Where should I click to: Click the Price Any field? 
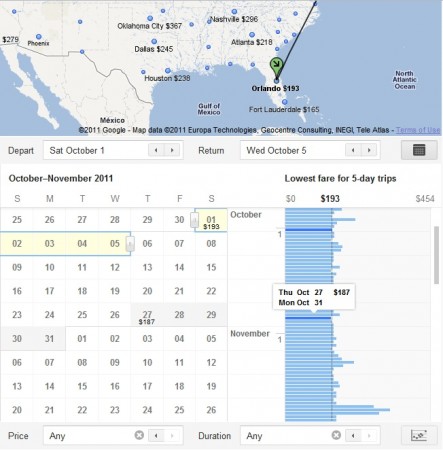click(x=113, y=435)
